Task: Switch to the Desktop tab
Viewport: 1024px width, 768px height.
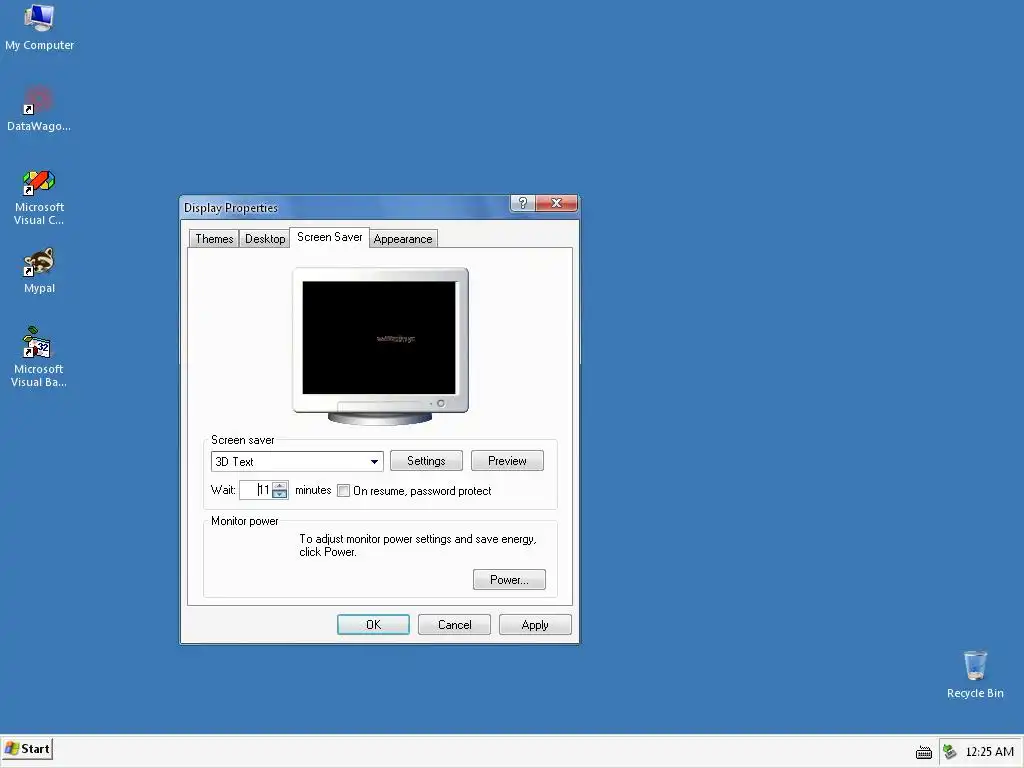Action: [264, 239]
